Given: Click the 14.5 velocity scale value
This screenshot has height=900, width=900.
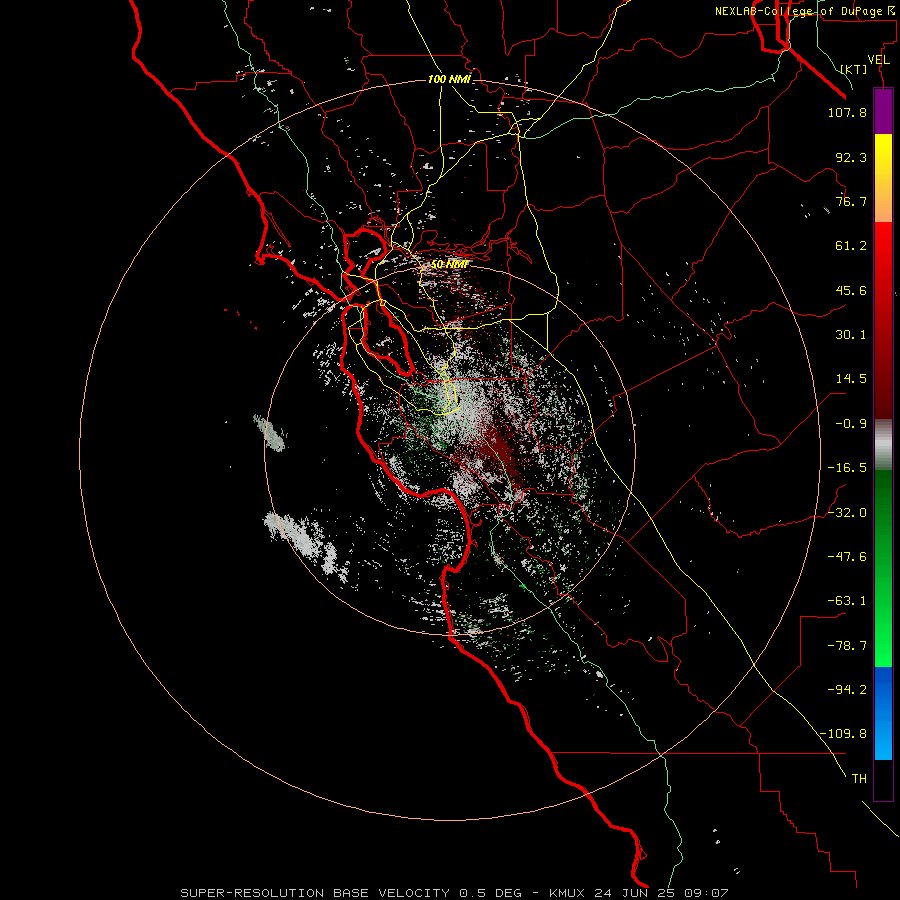Looking at the screenshot, I should point(851,379).
